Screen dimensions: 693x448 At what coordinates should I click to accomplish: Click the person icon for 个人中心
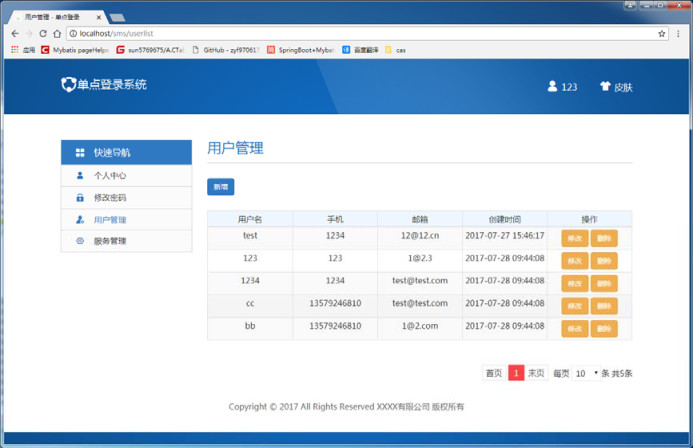click(80, 176)
